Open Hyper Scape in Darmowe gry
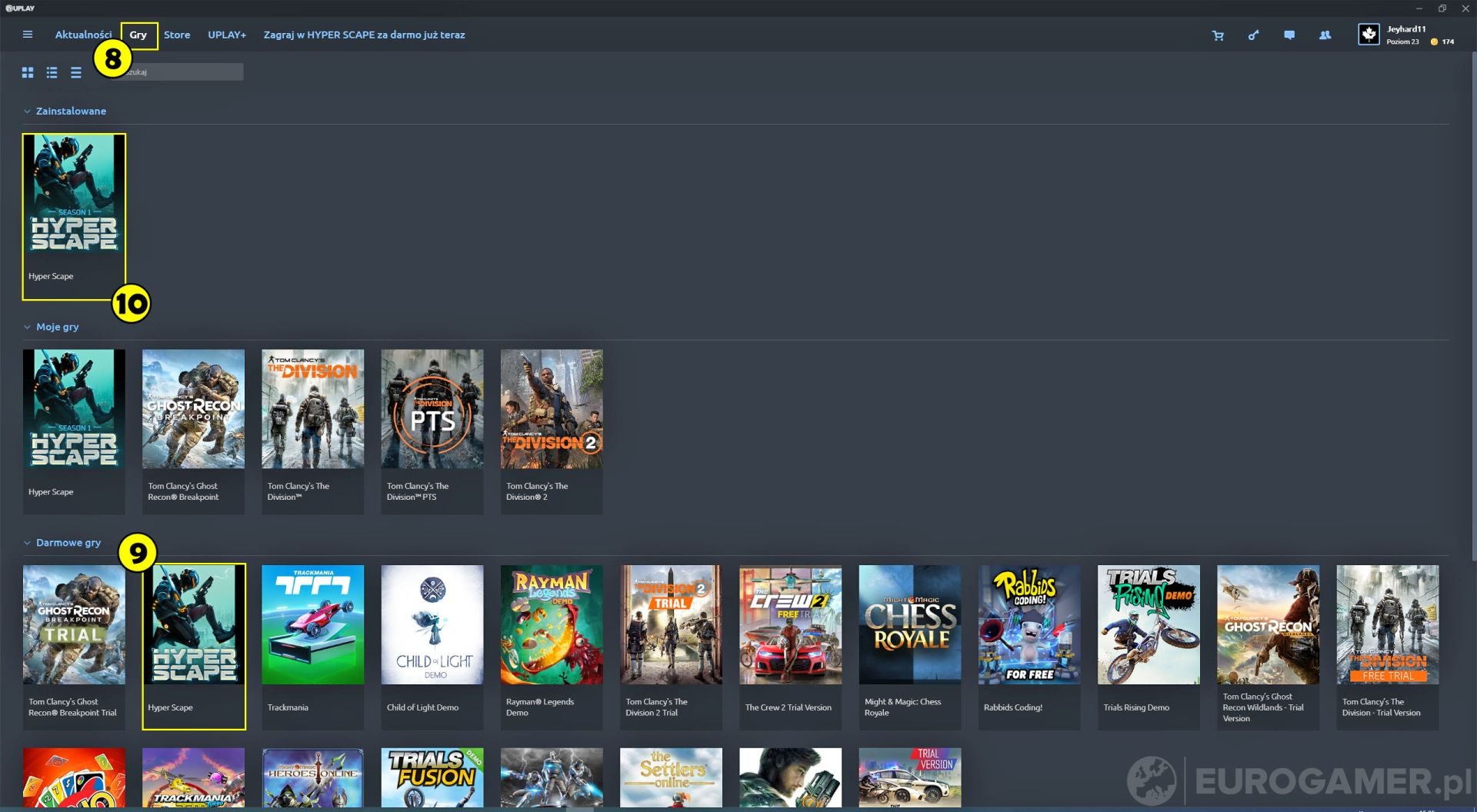The width and height of the screenshot is (1477, 812). tap(193, 647)
